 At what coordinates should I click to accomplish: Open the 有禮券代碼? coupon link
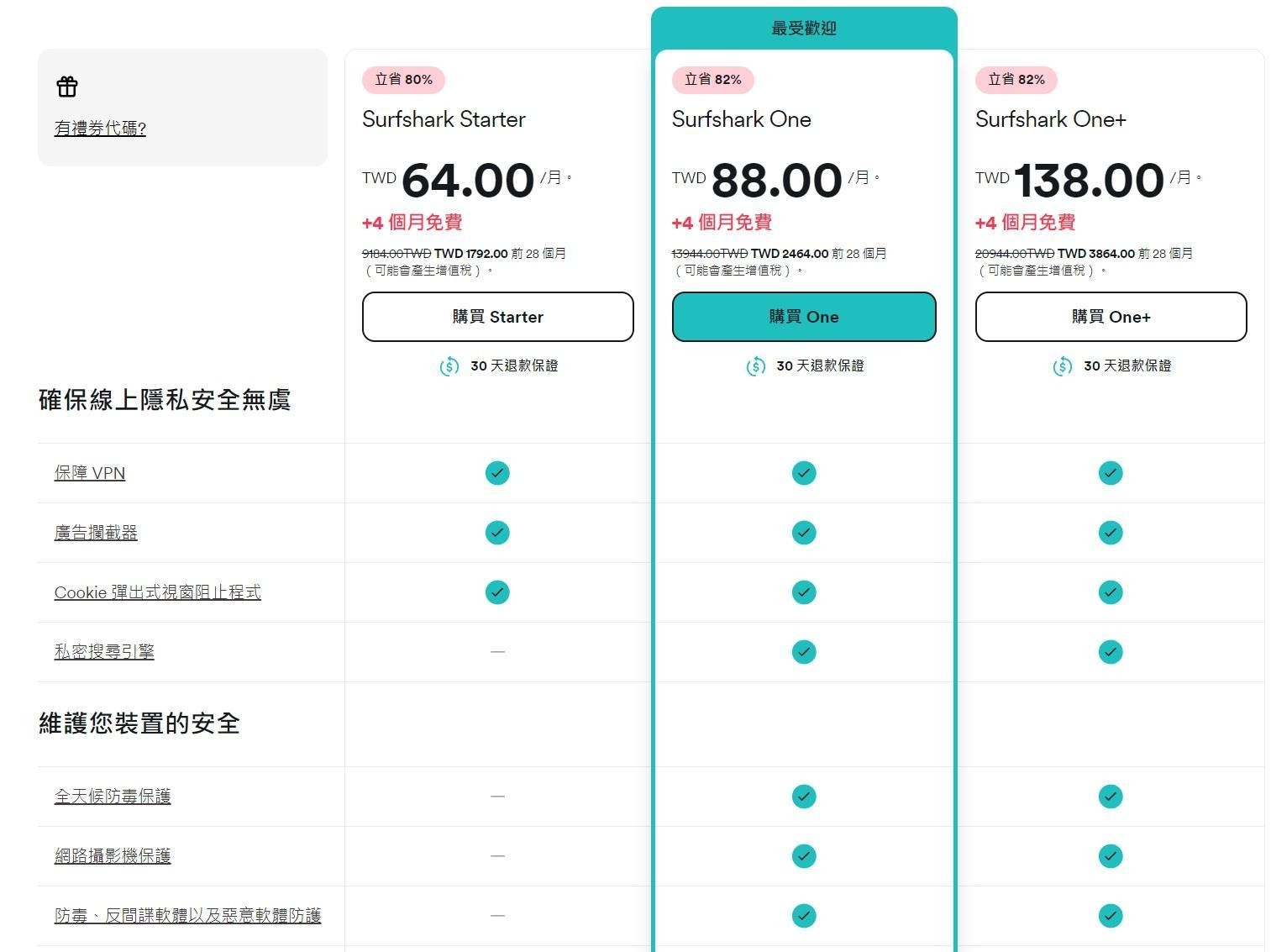tap(100, 129)
